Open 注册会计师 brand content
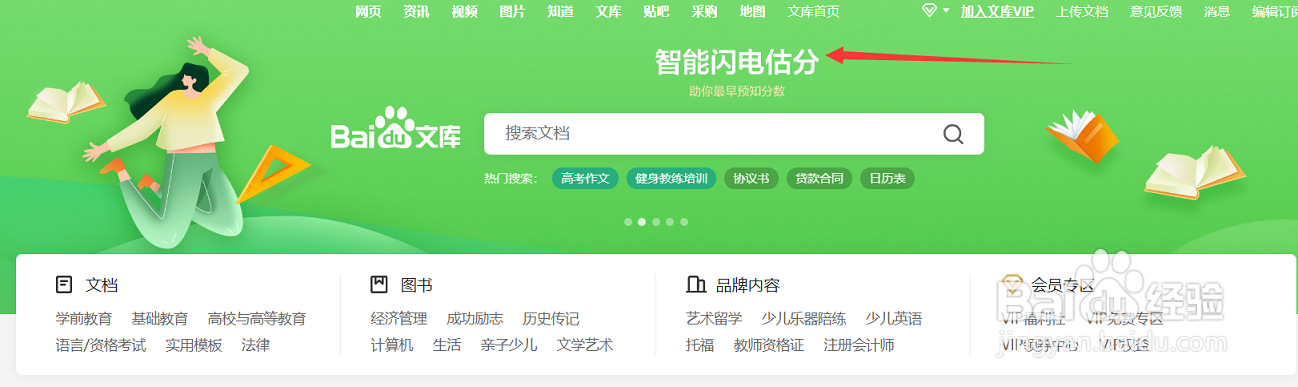The width and height of the screenshot is (1298, 387). [859, 345]
